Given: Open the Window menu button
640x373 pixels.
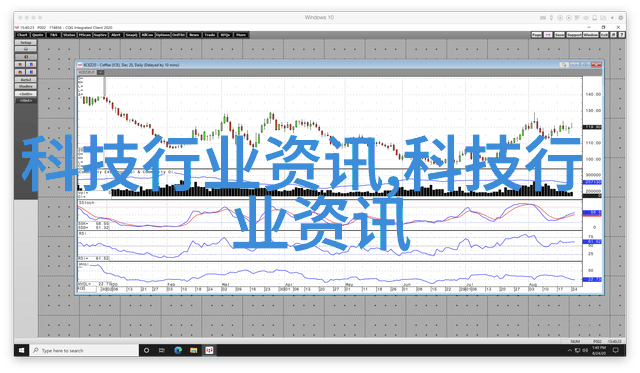Looking at the screenshot, I should pos(590,35).
